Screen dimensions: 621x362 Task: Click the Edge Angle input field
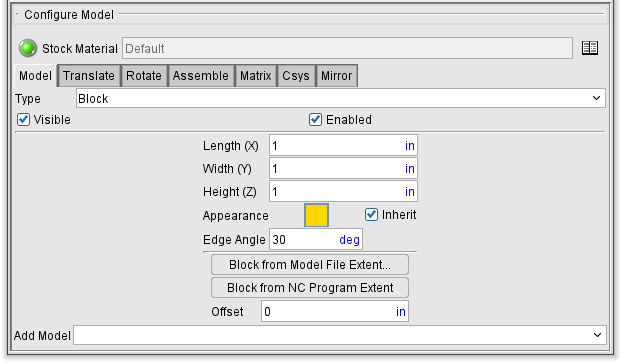tap(316, 239)
